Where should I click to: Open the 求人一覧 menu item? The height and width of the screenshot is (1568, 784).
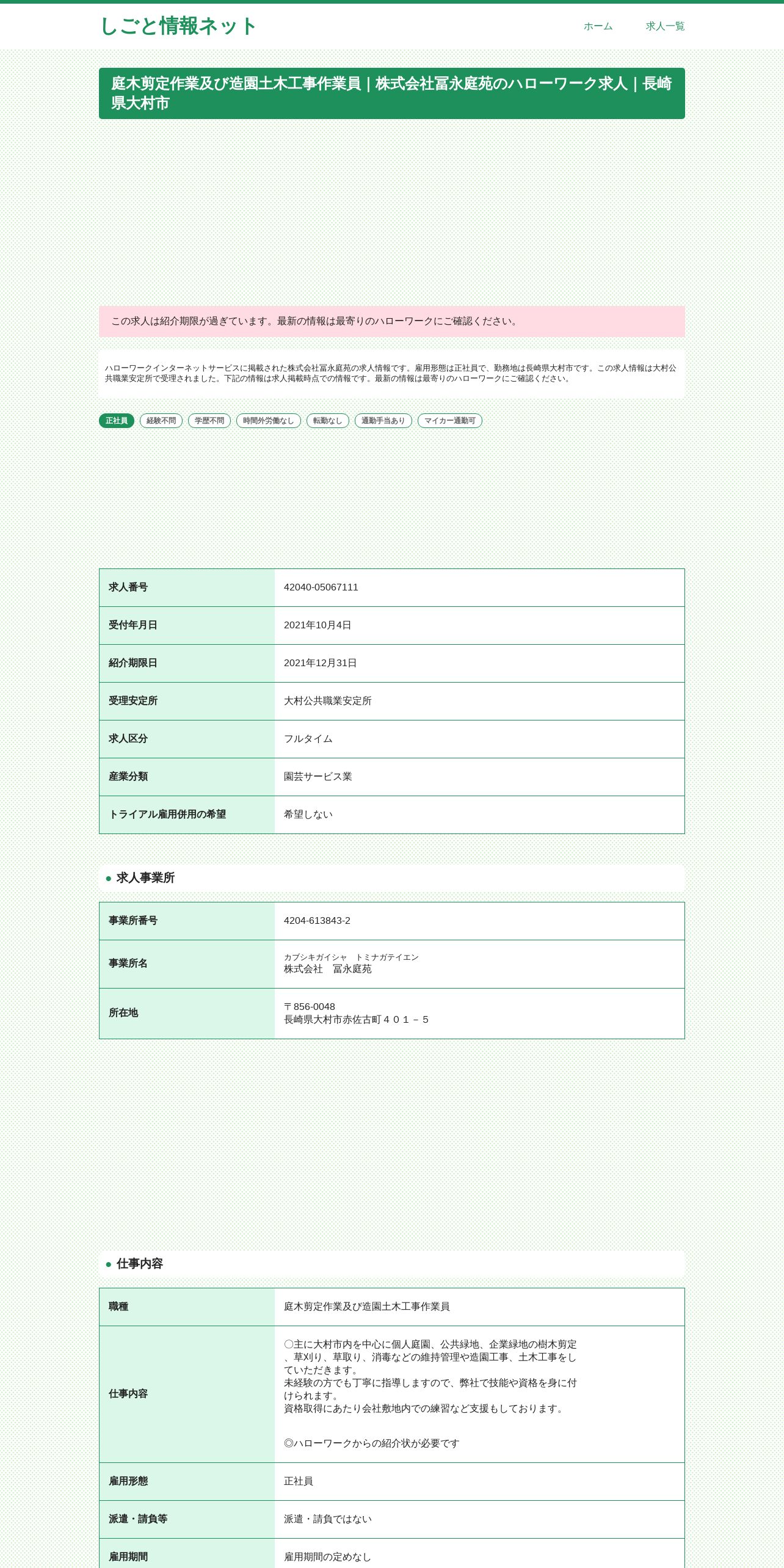point(665,26)
